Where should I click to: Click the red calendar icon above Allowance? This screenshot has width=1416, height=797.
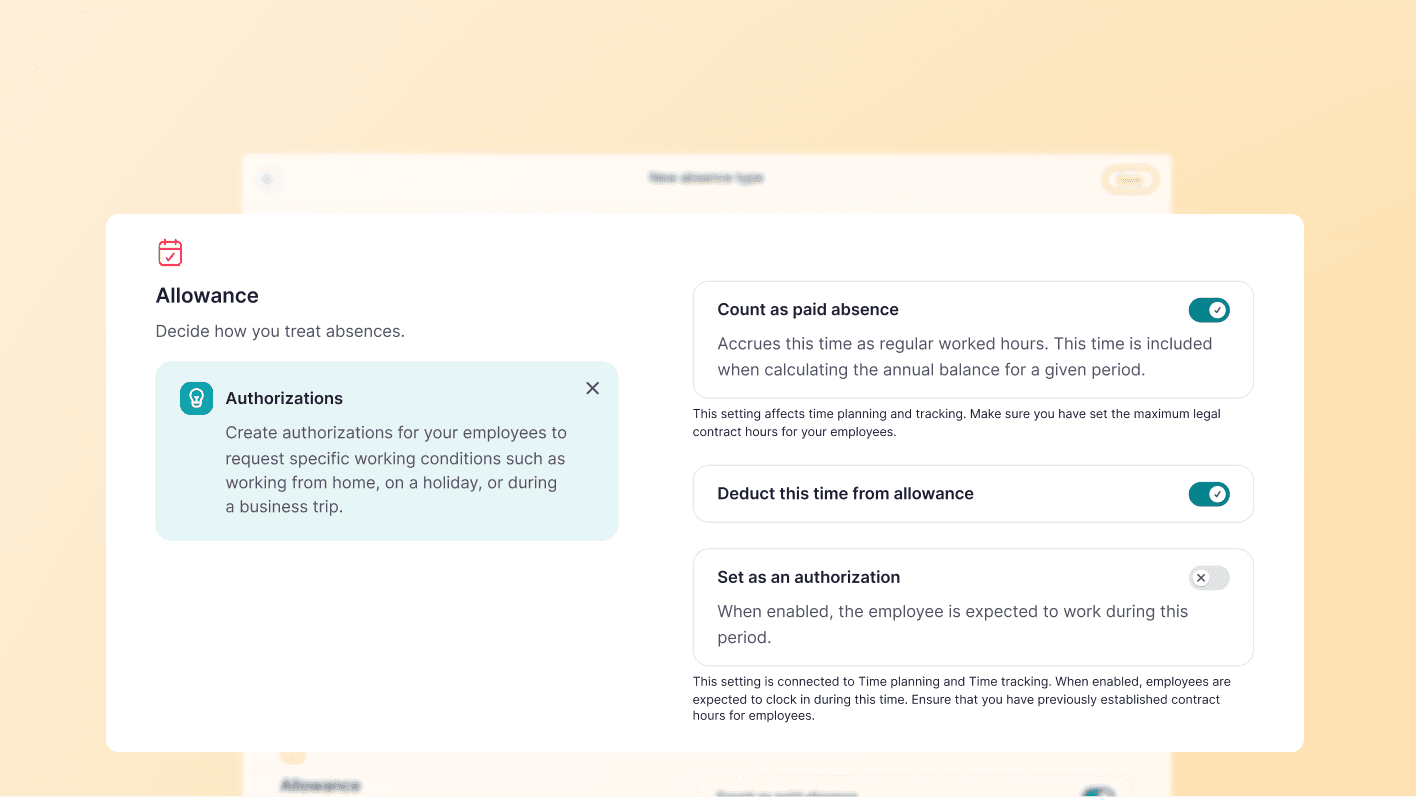(x=170, y=252)
